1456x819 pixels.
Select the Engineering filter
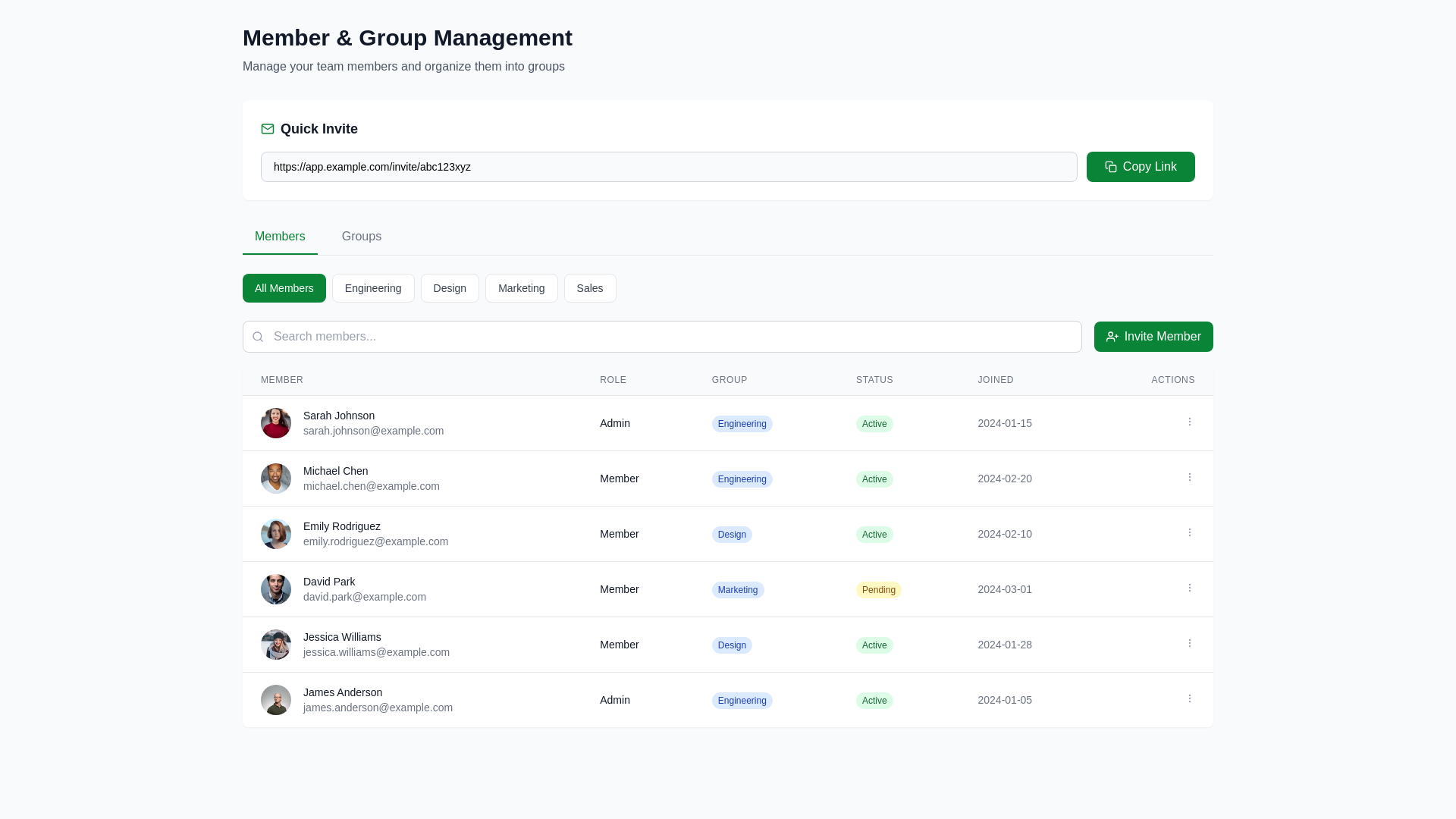coord(372,288)
